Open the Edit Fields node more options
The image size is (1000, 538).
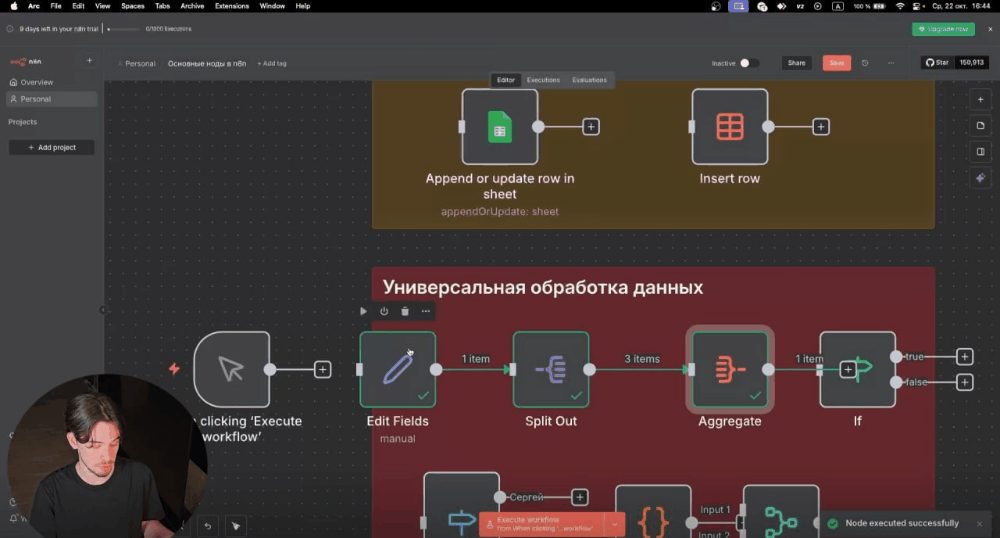coord(425,311)
